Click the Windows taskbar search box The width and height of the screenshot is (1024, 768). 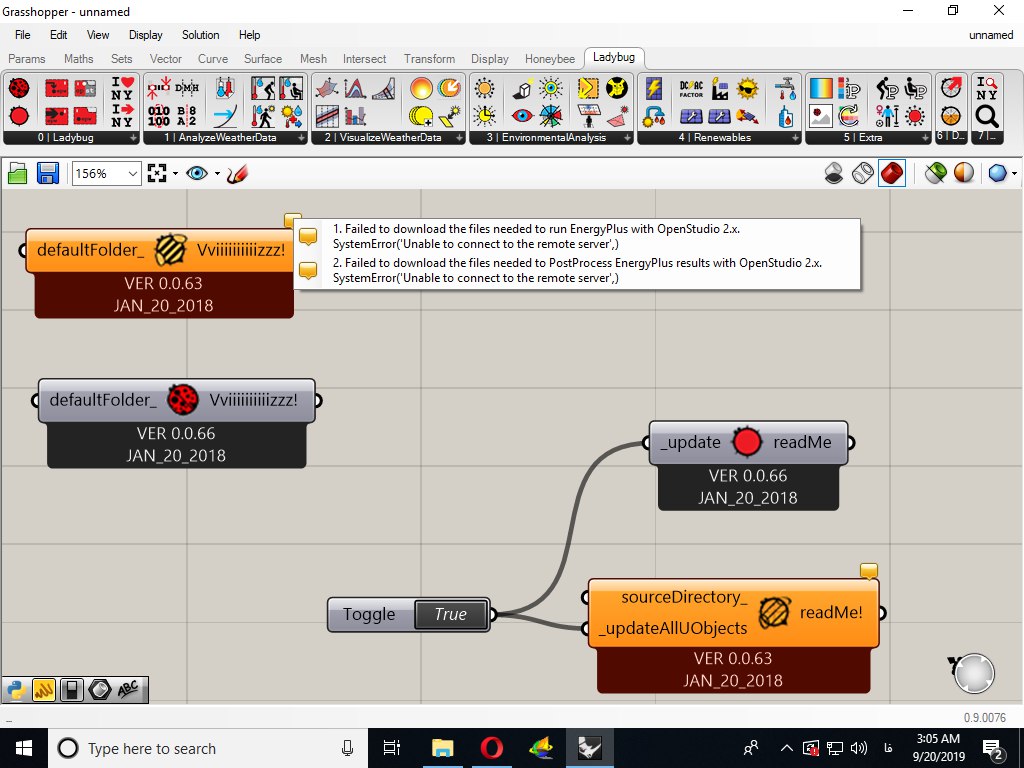coord(208,748)
